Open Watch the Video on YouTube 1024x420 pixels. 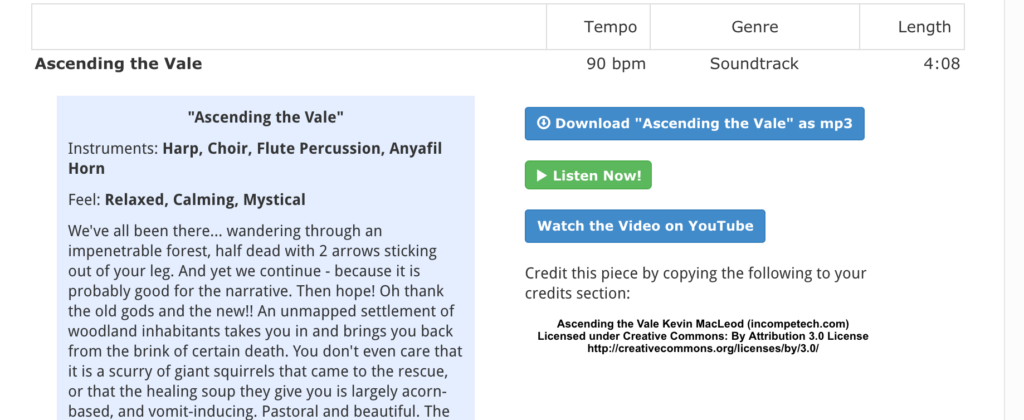645,226
